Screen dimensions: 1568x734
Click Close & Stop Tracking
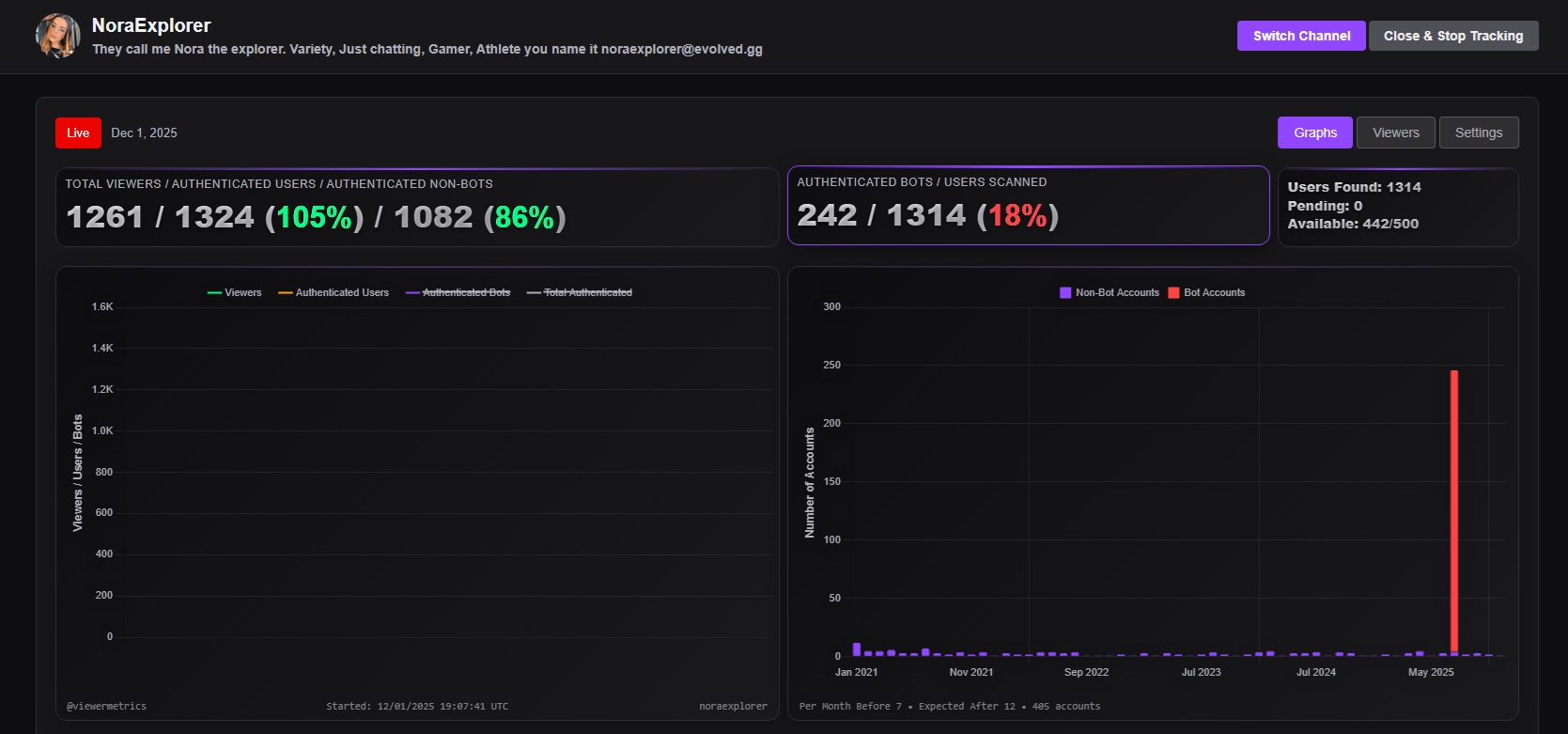coord(1453,36)
